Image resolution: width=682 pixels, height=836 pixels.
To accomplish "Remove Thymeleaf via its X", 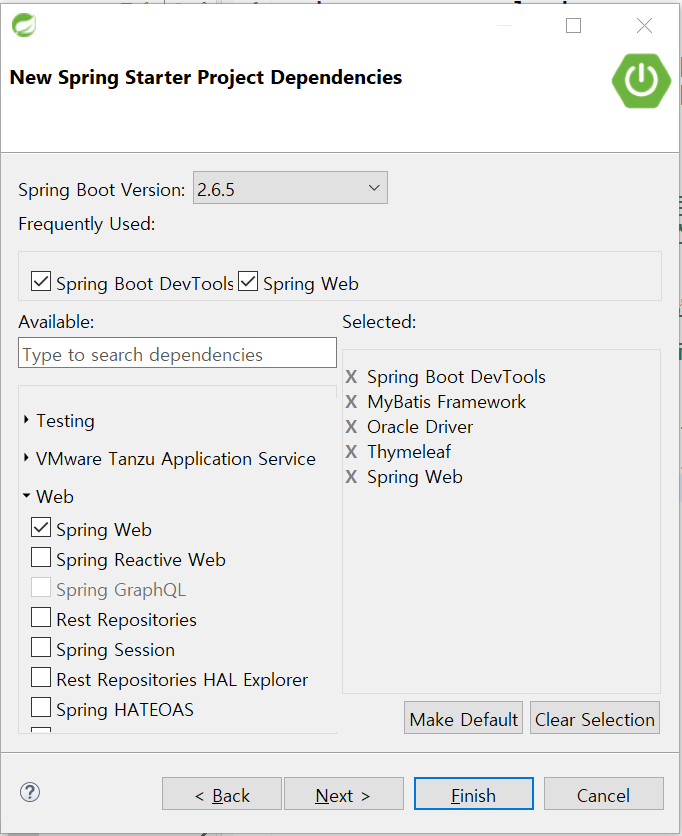I will (351, 452).
